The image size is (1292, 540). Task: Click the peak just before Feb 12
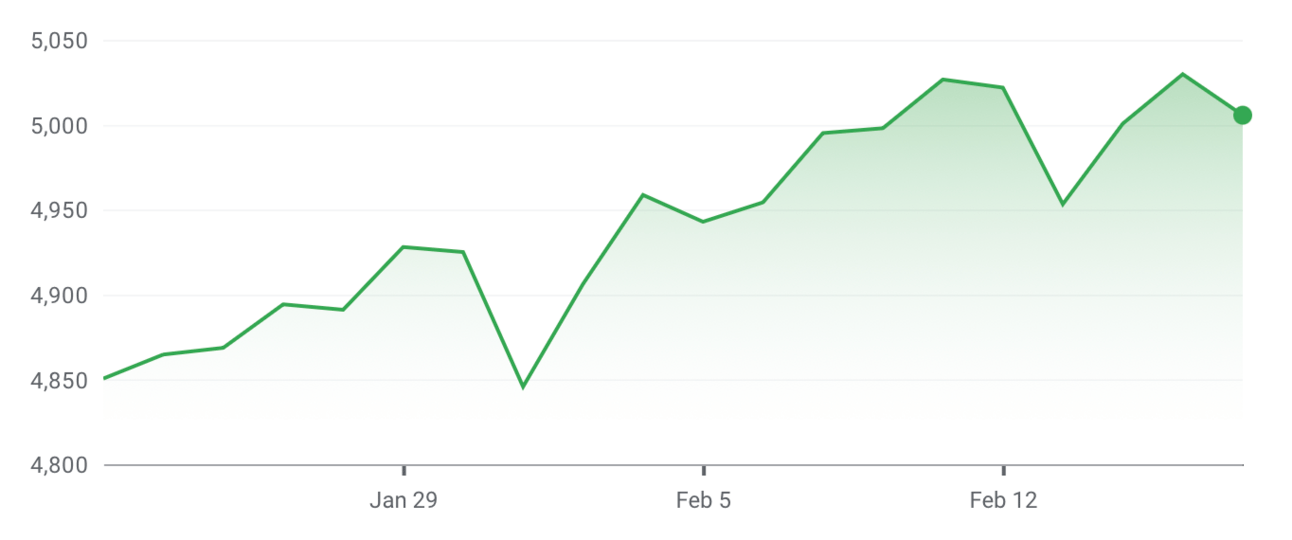click(x=943, y=79)
